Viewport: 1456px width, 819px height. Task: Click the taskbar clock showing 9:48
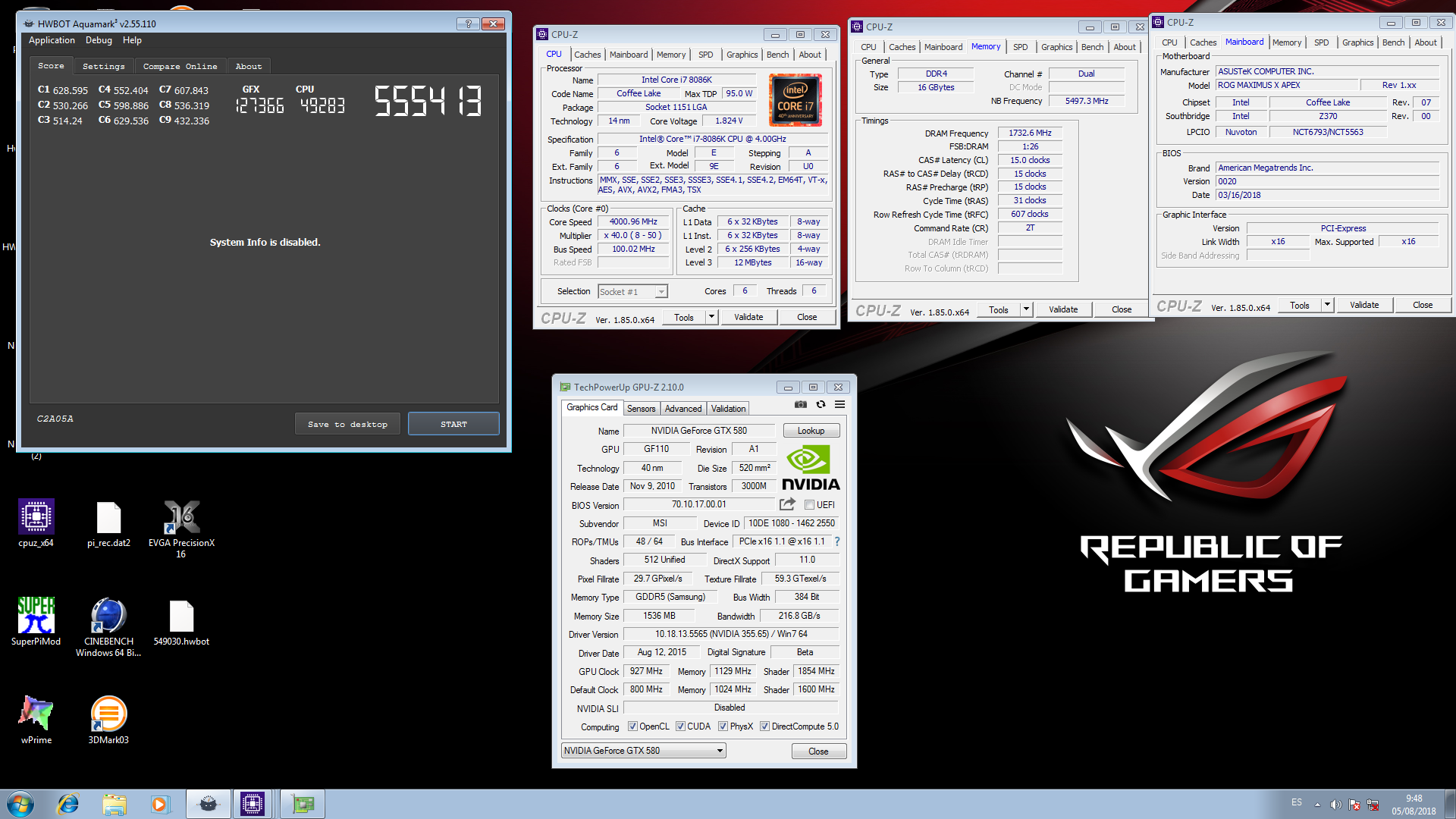tap(1414, 805)
